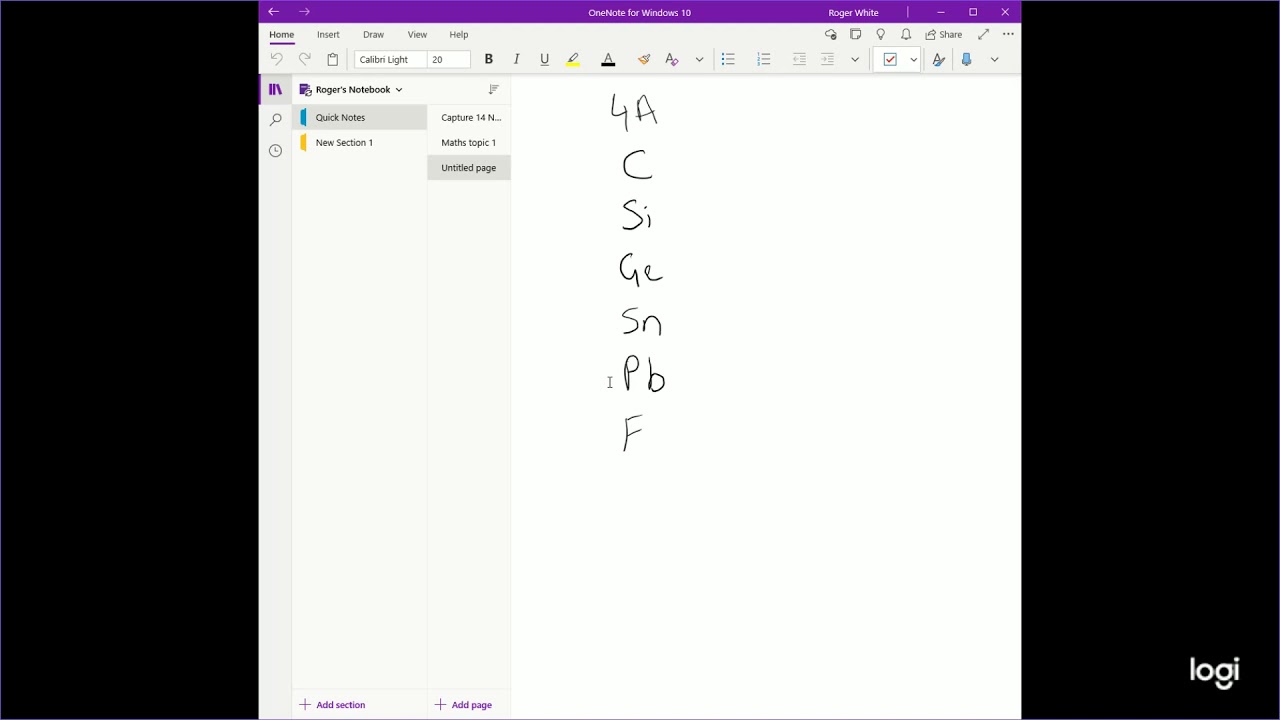Click the Increase Indent icon
The image size is (1280, 720).
tap(827, 60)
